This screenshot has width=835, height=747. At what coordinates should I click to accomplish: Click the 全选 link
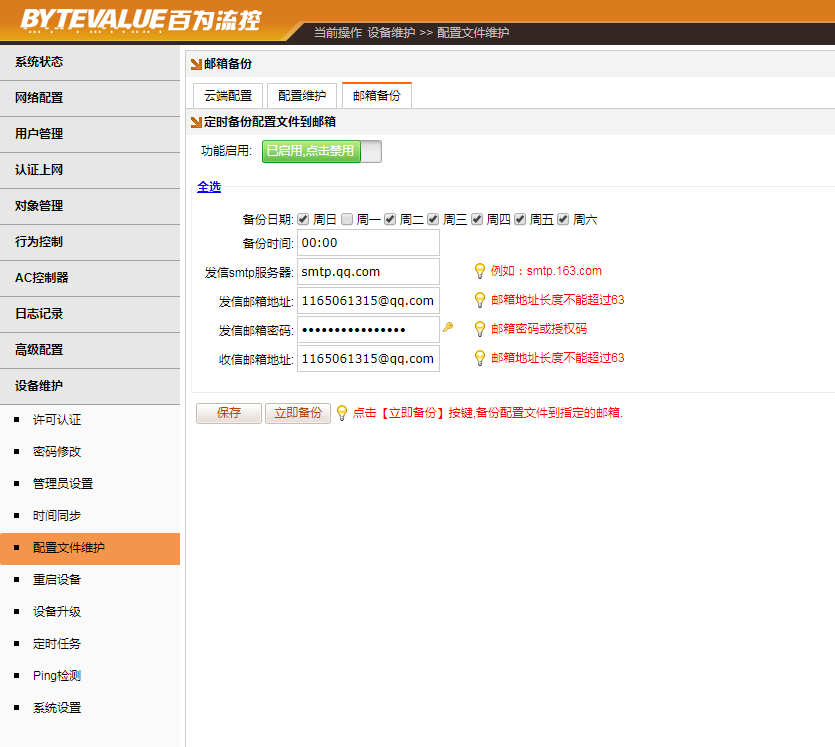pos(209,187)
